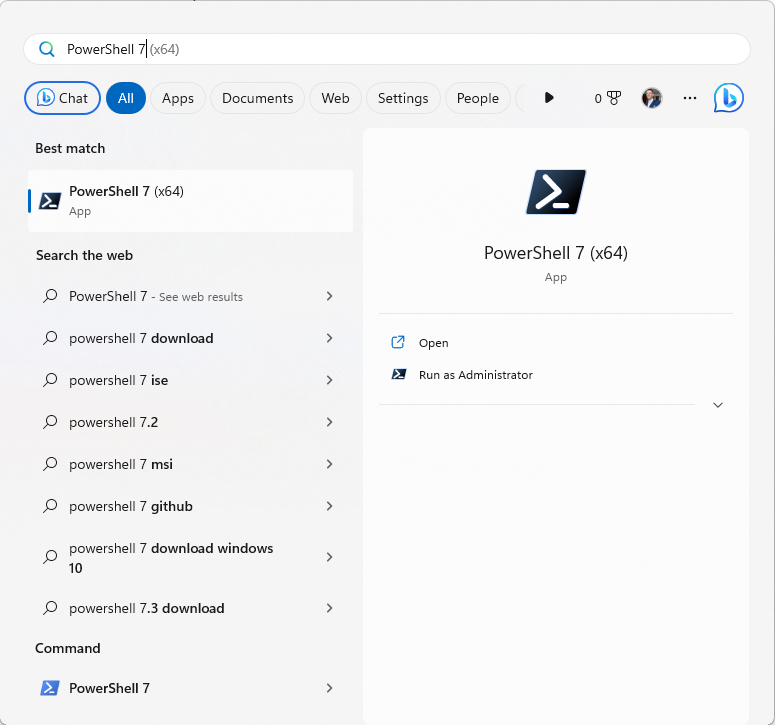Open the rewards trophy icon

614,98
